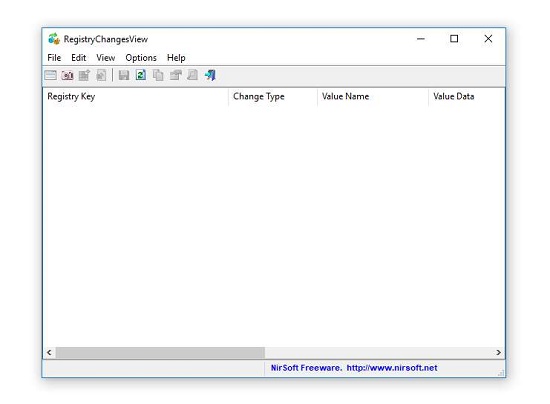This screenshot has width=550, height=404.
Task: Click the Properties toolbar icon
Action: 175,75
